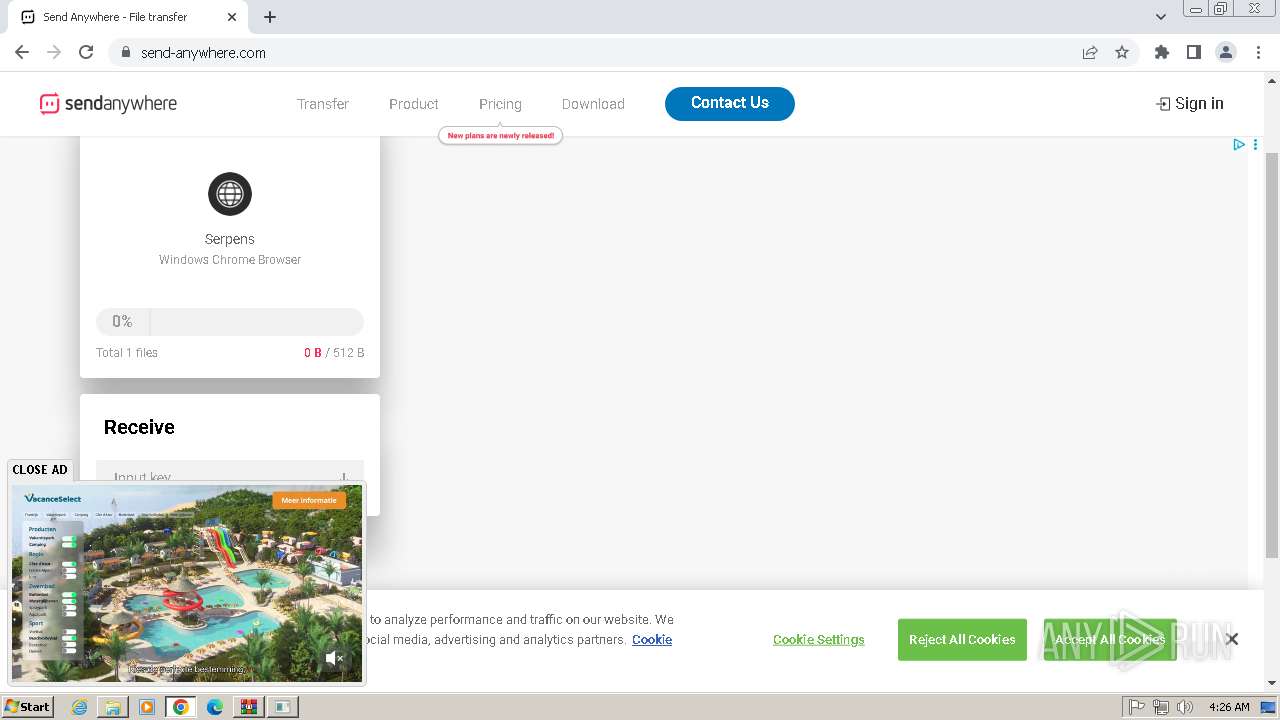This screenshot has width=1280, height=720.
Task: Open Internet Explorer from the taskbar
Action: point(79,707)
